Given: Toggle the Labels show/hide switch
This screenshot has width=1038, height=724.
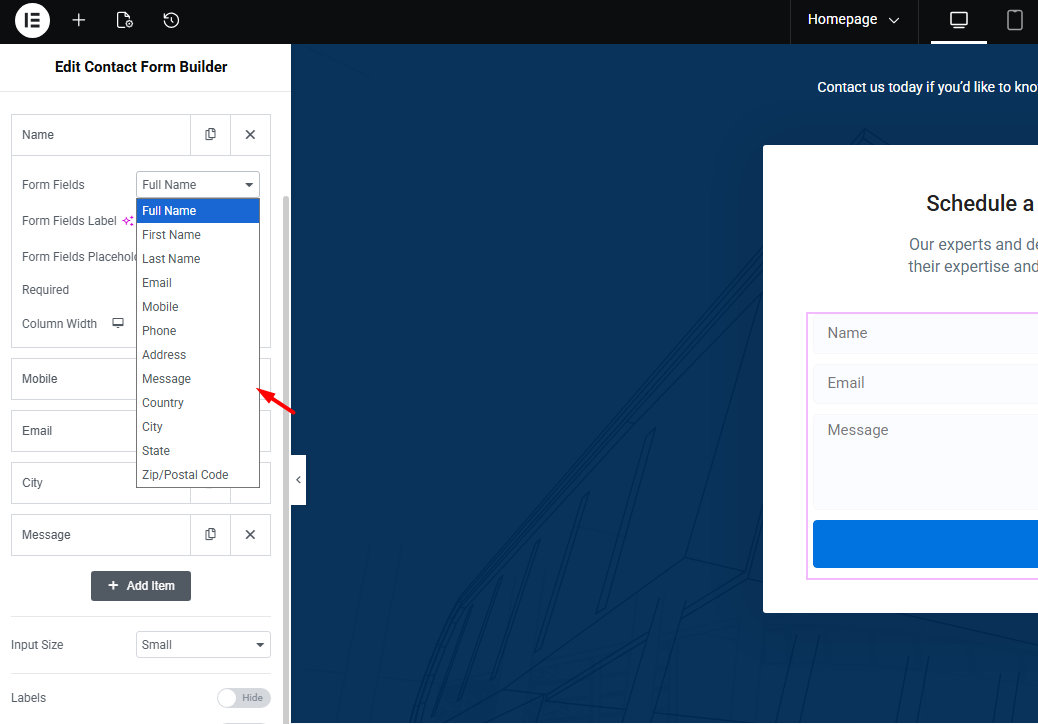Looking at the screenshot, I should [243, 698].
